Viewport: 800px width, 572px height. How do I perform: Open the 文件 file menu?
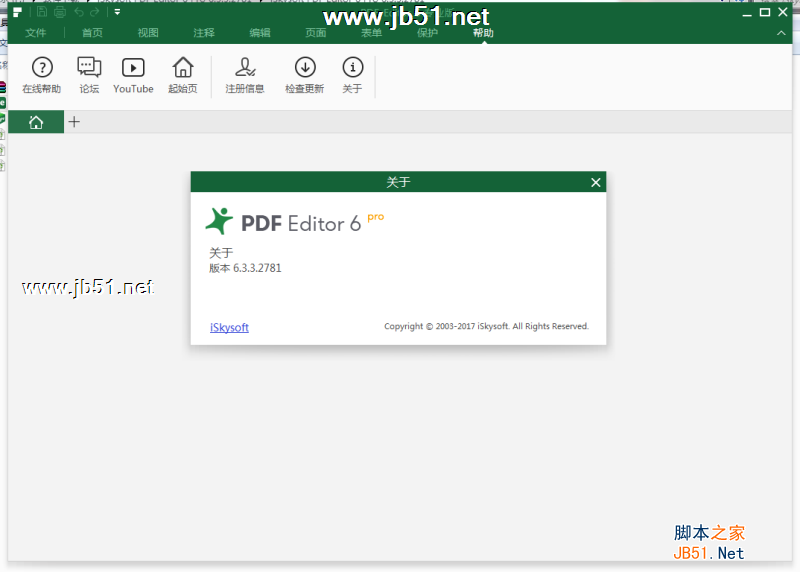(x=36, y=33)
